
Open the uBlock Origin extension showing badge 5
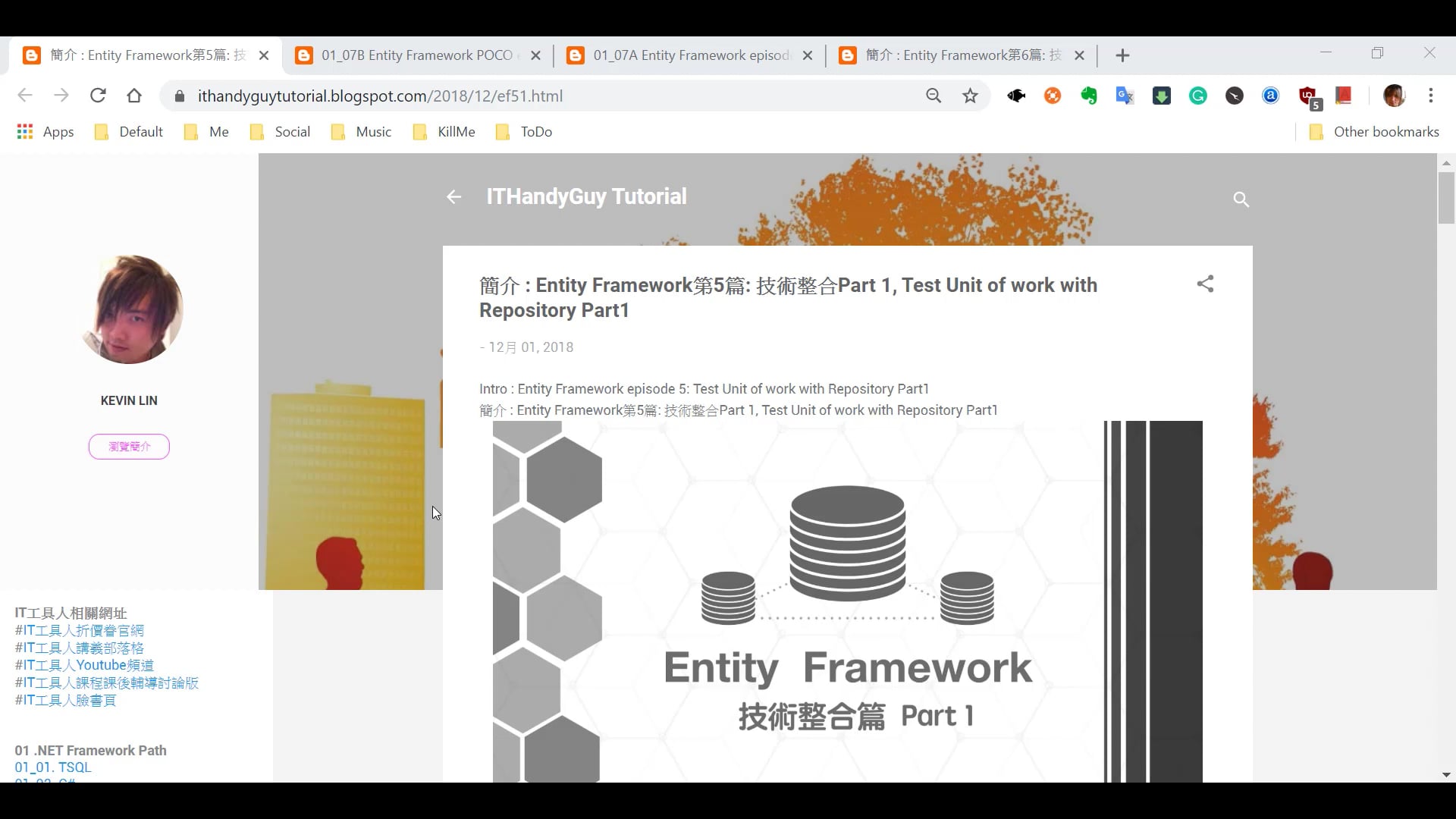pyautogui.click(x=1307, y=96)
